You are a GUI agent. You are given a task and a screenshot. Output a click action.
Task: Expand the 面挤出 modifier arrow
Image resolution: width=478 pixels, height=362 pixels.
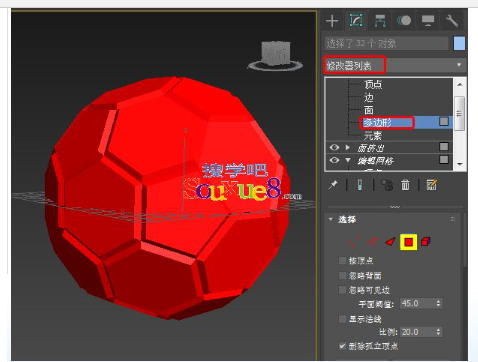pyautogui.click(x=348, y=147)
